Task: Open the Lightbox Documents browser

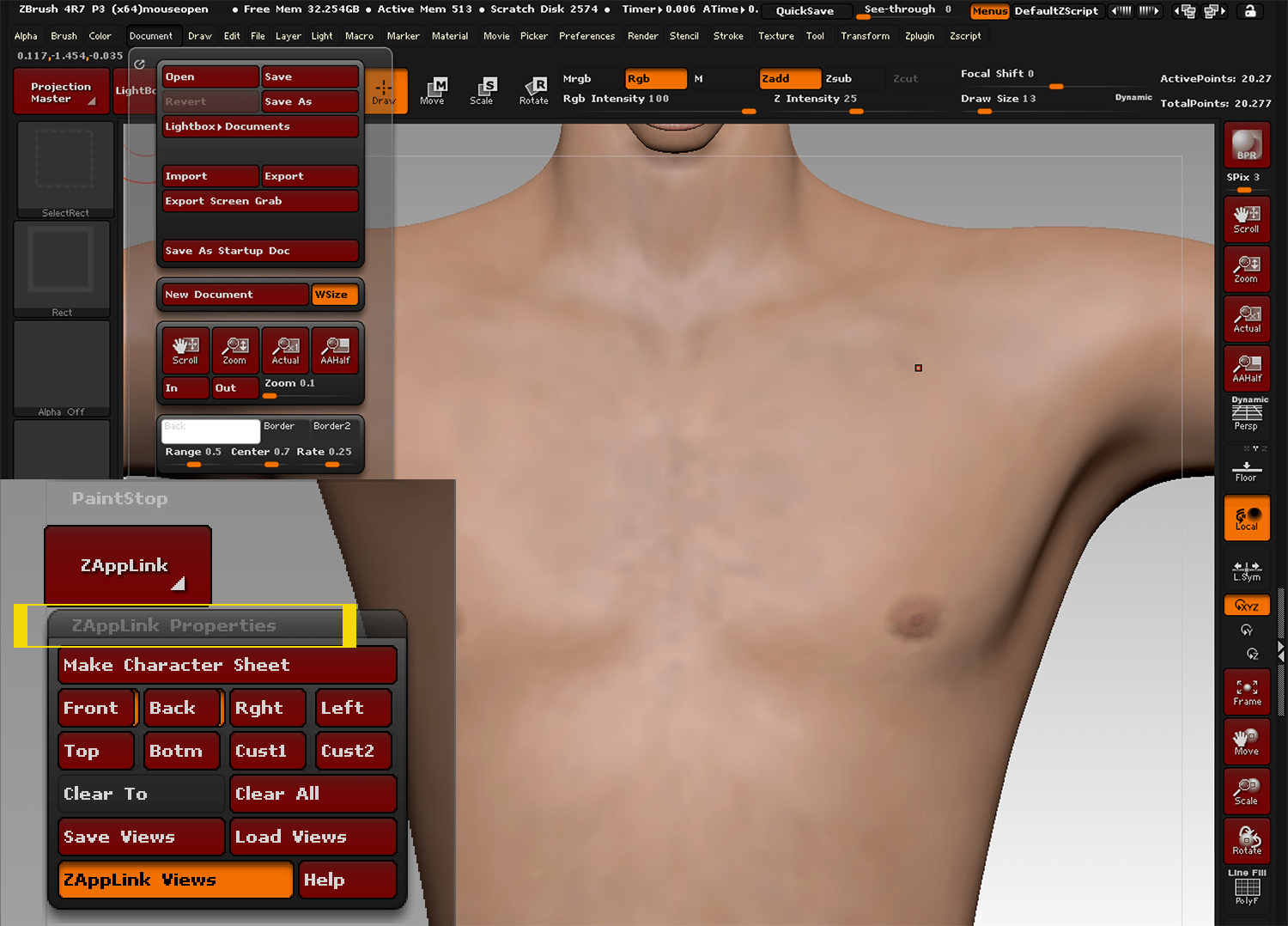Action: coord(260,126)
